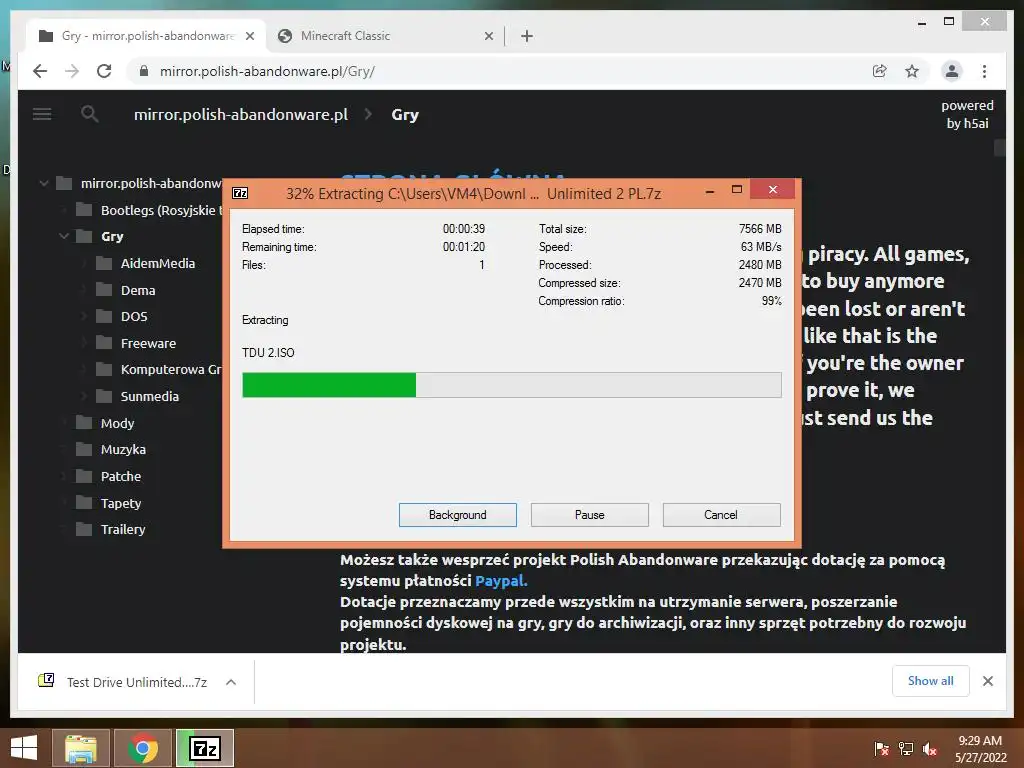Open the Muzyka folder
The image size is (1024, 768).
[x=123, y=449]
